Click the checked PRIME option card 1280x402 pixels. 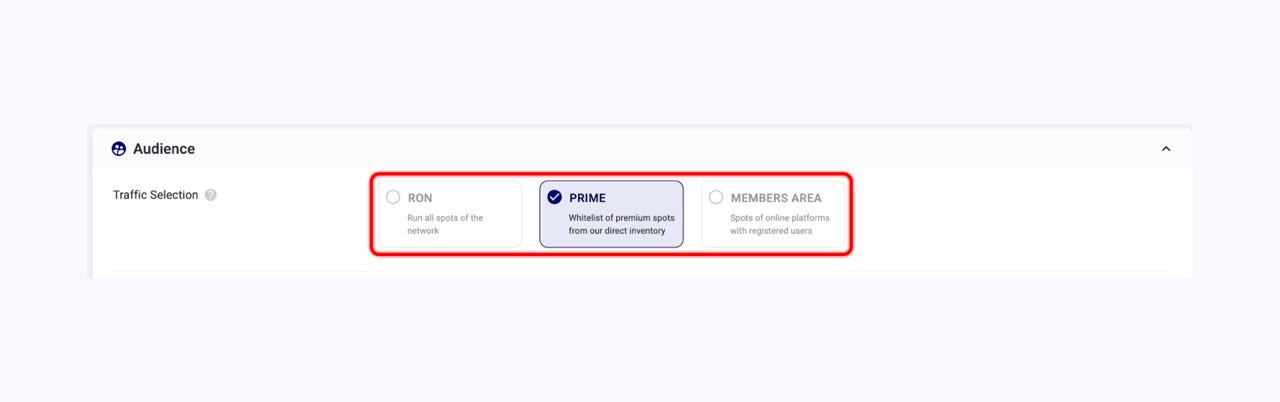(612, 214)
